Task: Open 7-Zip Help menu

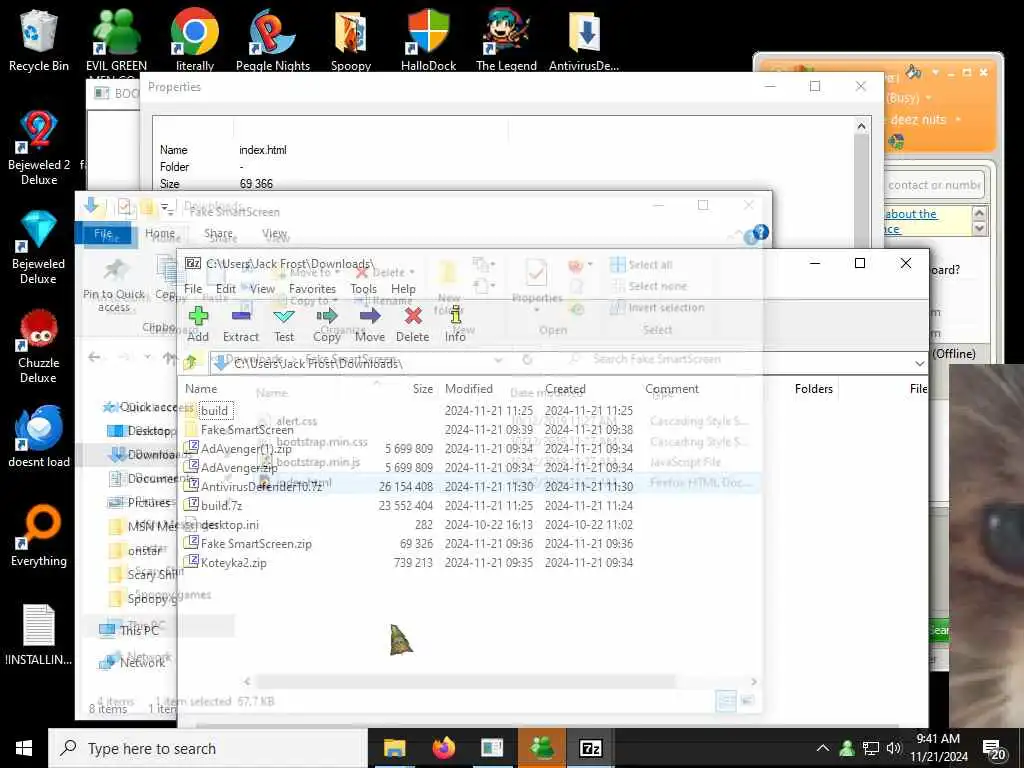Action: (403, 289)
